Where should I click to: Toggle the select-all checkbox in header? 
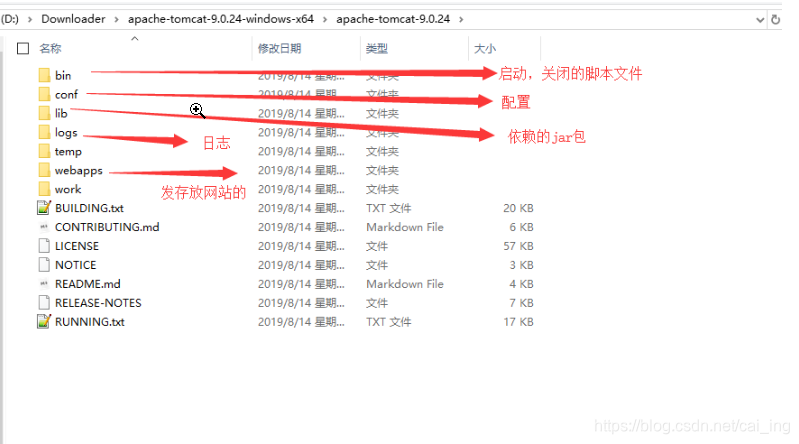tap(23, 48)
